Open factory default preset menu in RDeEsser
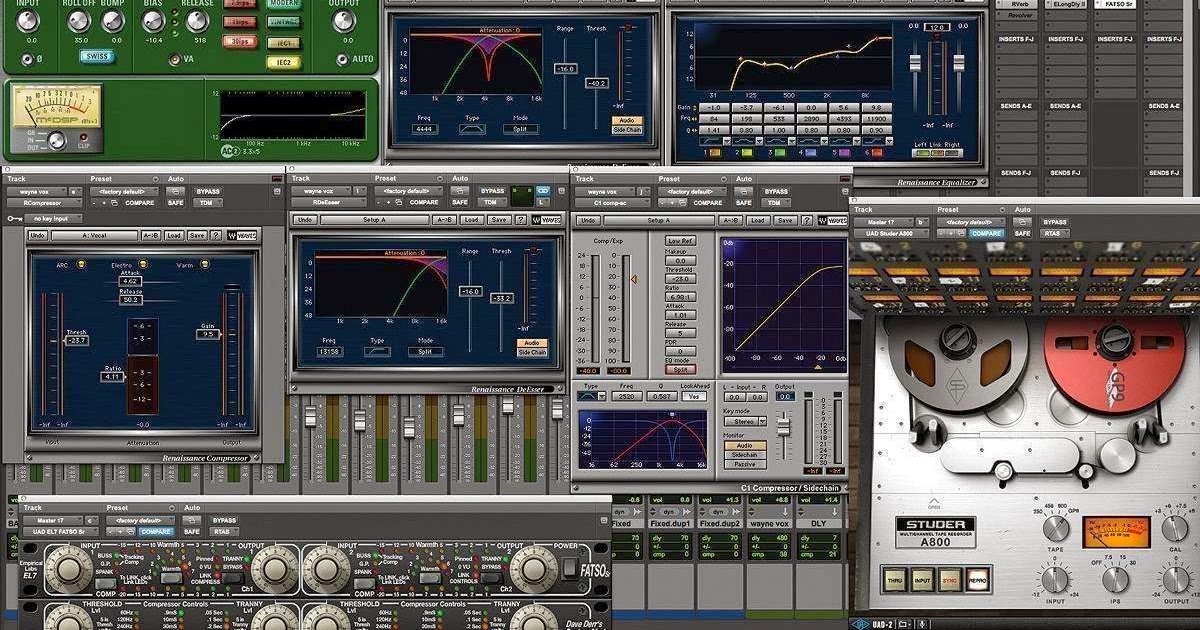 coord(408,191)
